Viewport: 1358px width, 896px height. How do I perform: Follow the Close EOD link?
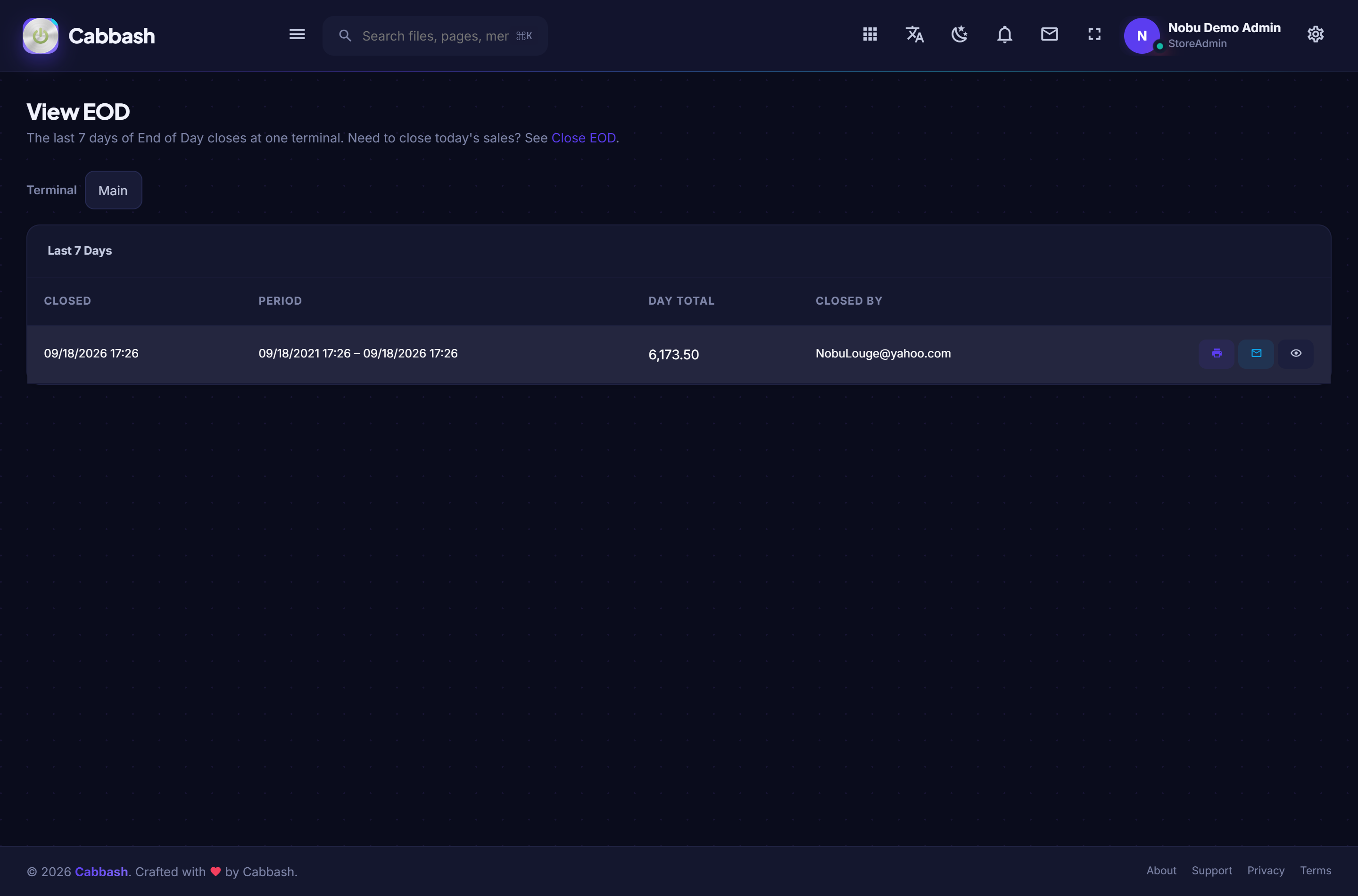[583, 138]
